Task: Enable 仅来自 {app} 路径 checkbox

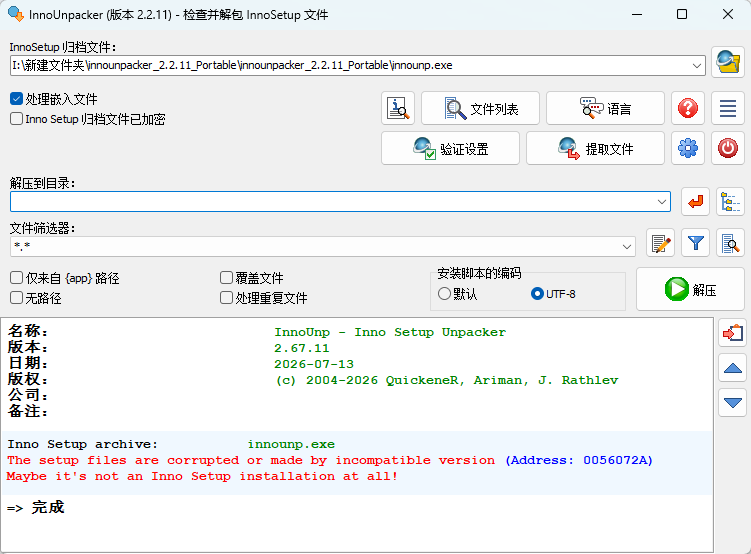Action: [16, 278]
